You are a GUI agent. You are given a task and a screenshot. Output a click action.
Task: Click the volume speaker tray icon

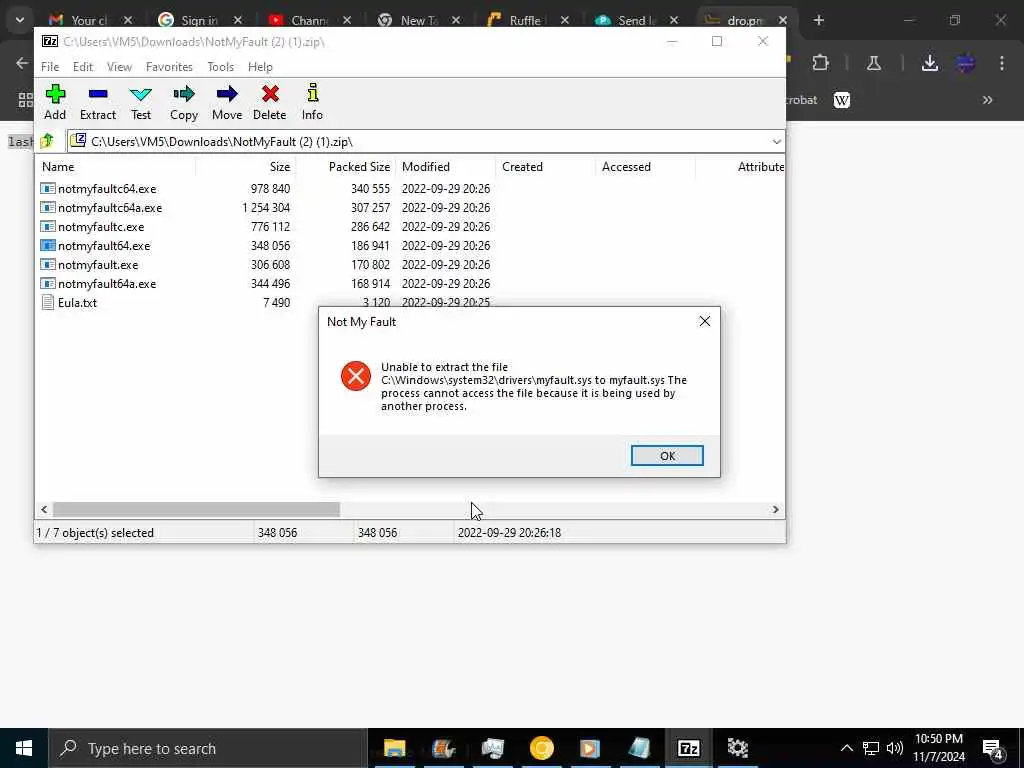895,748
